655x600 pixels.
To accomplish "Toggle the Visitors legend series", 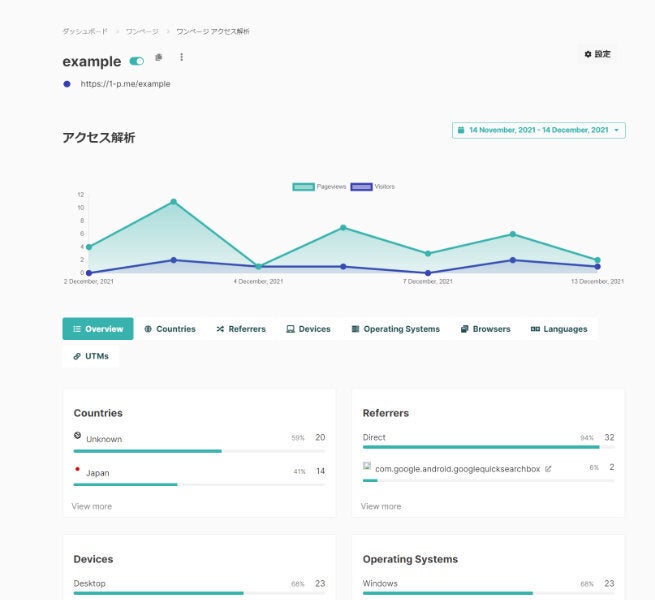I will (372, 187).
